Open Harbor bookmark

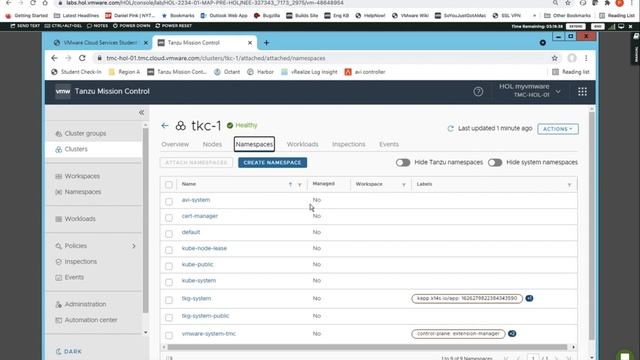[260, 72]
